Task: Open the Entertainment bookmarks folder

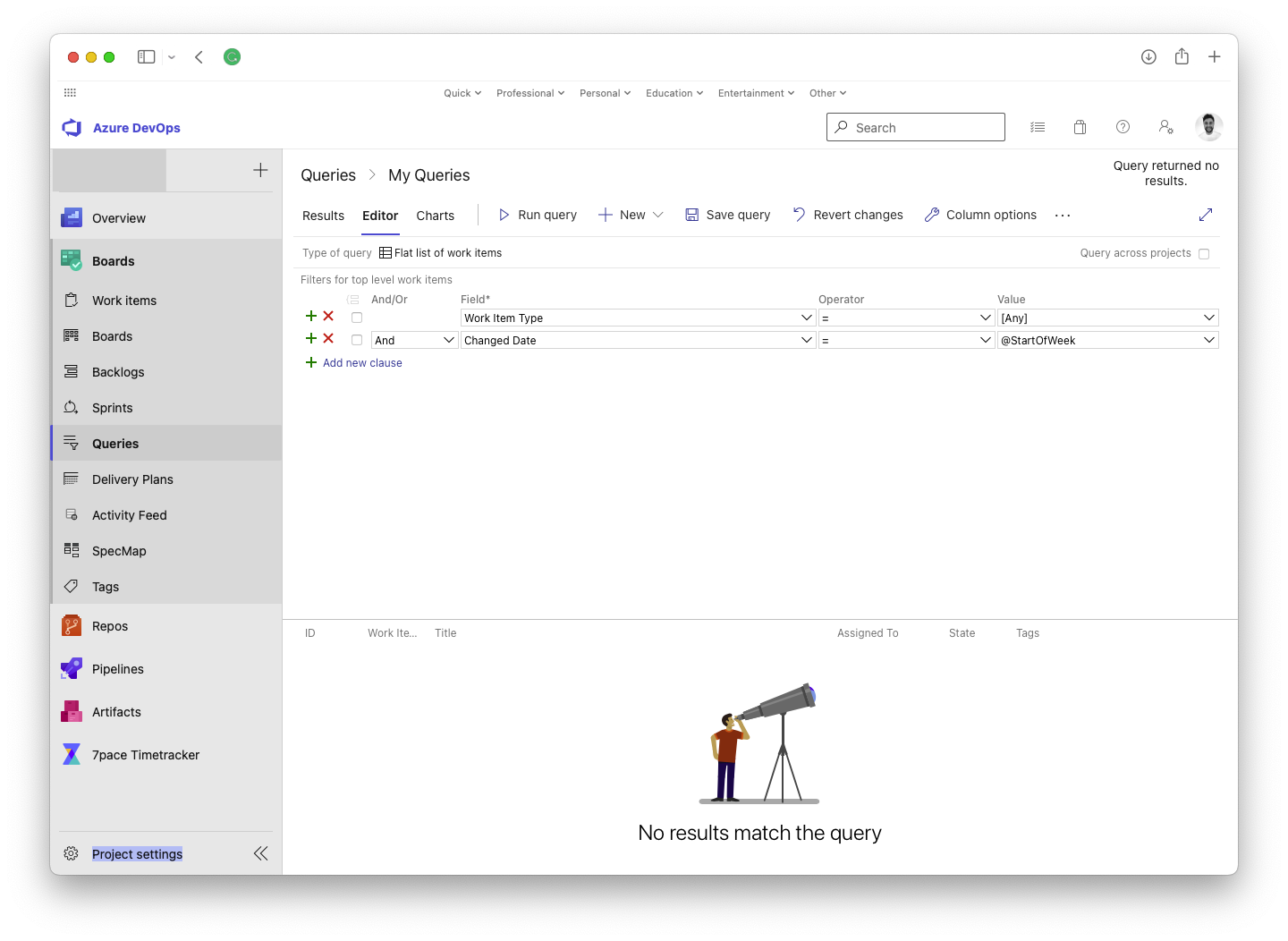Action: [x=756, y=93]
